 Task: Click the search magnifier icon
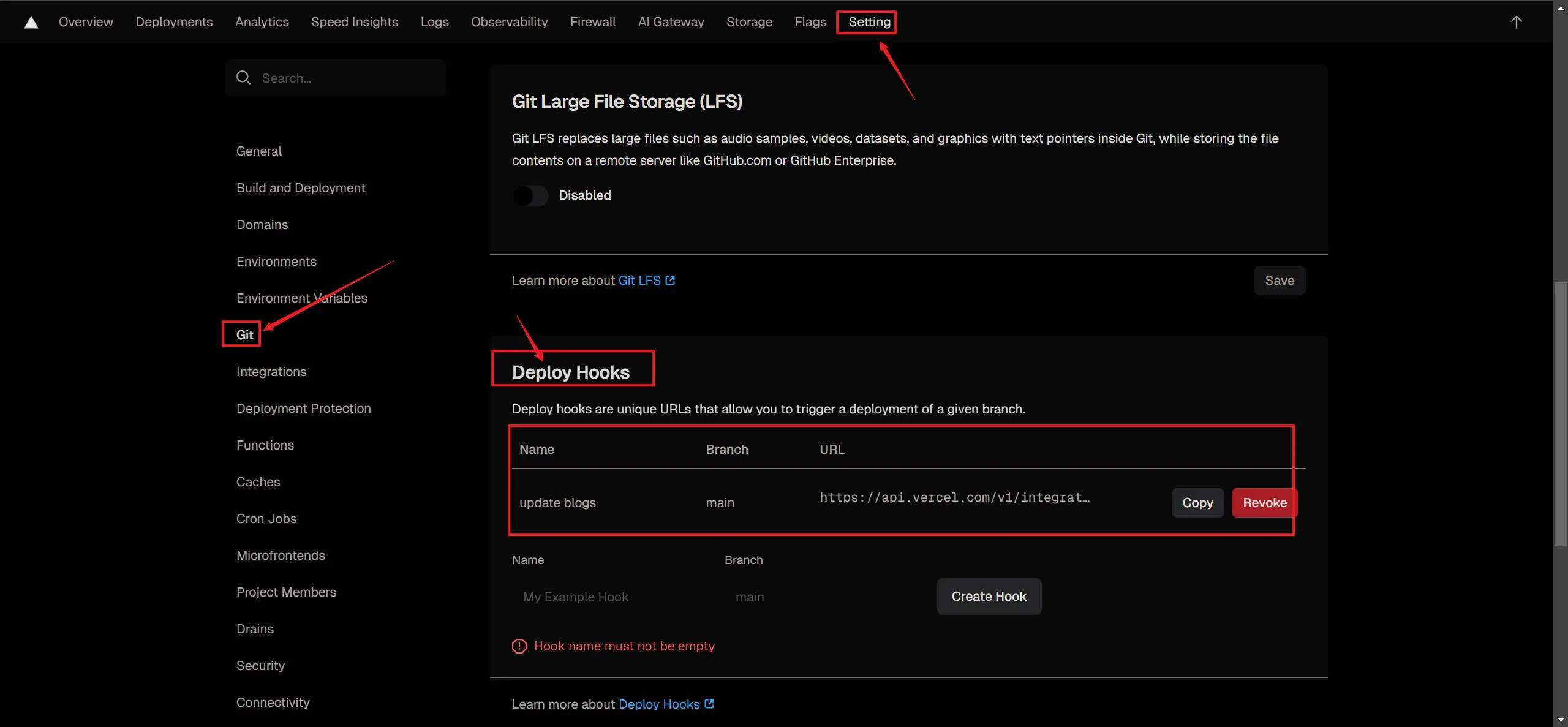click(x=244, y=78)
